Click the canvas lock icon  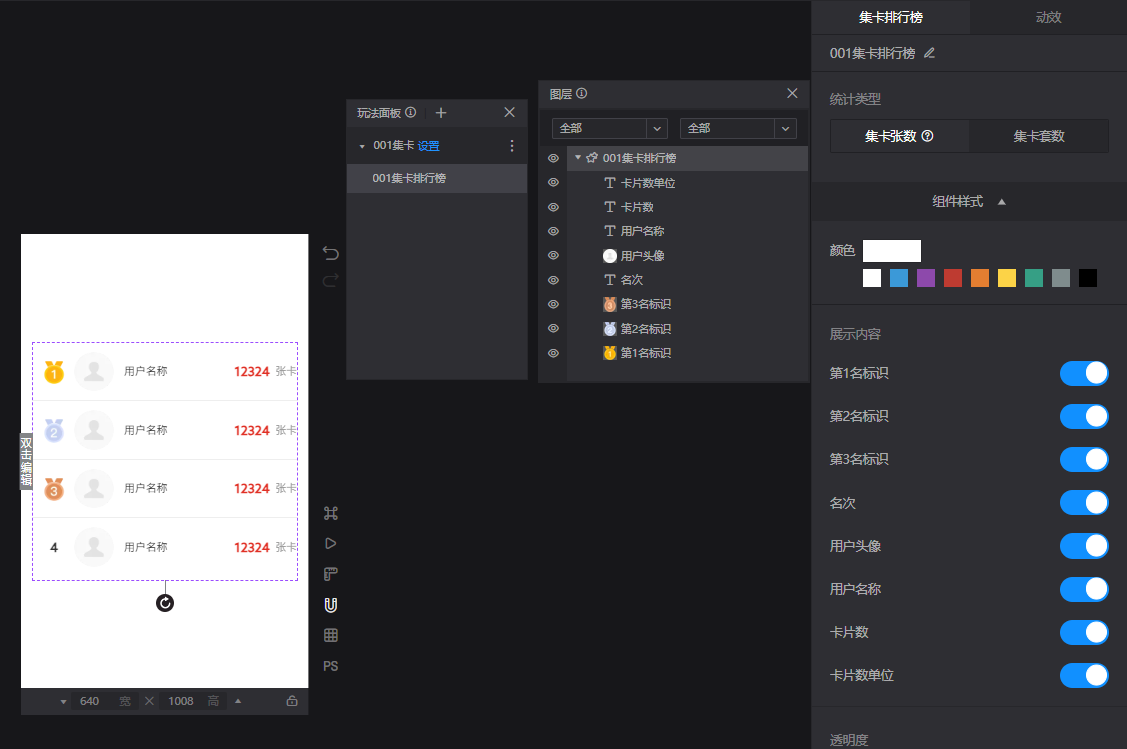coord(292,701)
